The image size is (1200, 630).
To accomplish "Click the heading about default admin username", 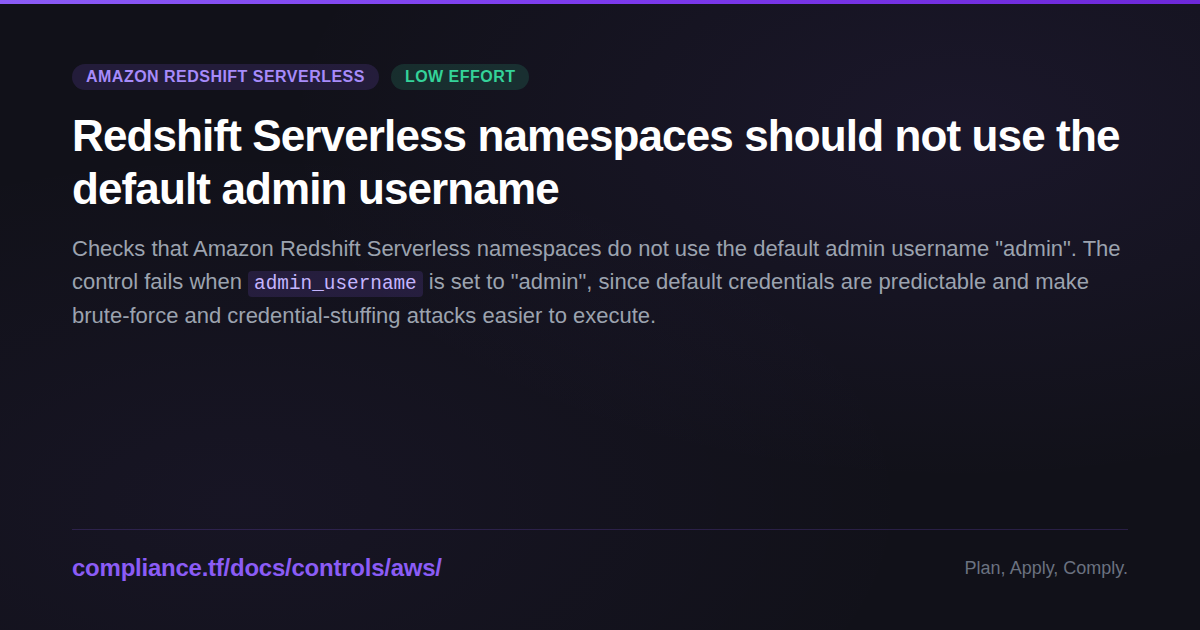I will (596, 162).
